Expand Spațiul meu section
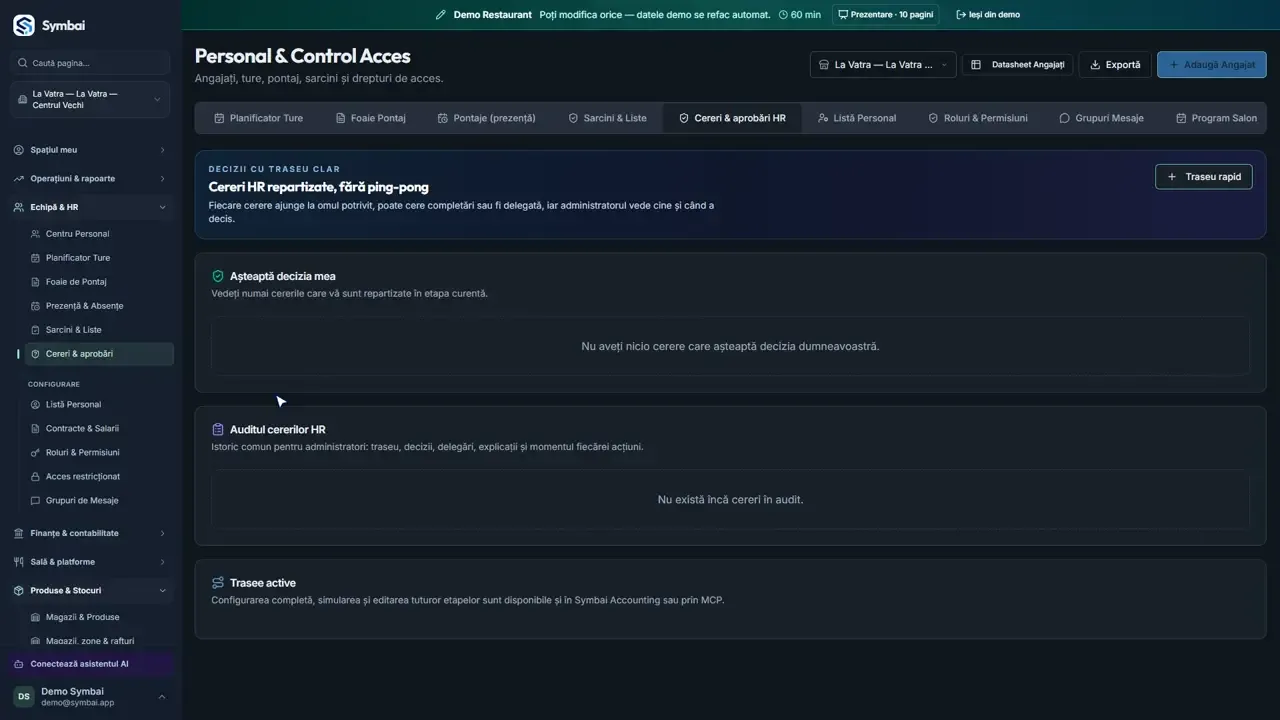Image resolution: width=1280 pixels, height=720 pixels. (91, 150)
